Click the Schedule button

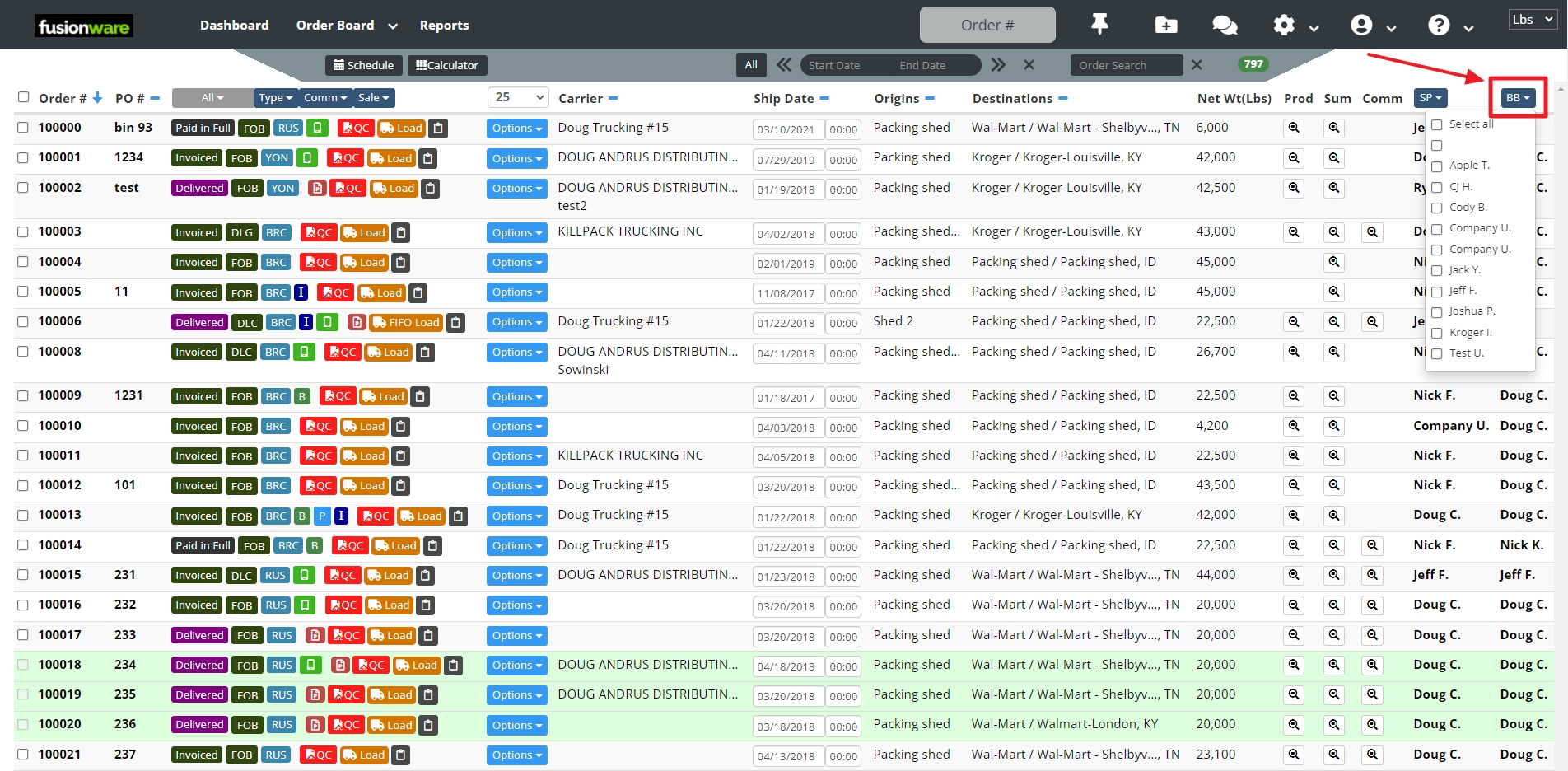click(x=363, y=65)
